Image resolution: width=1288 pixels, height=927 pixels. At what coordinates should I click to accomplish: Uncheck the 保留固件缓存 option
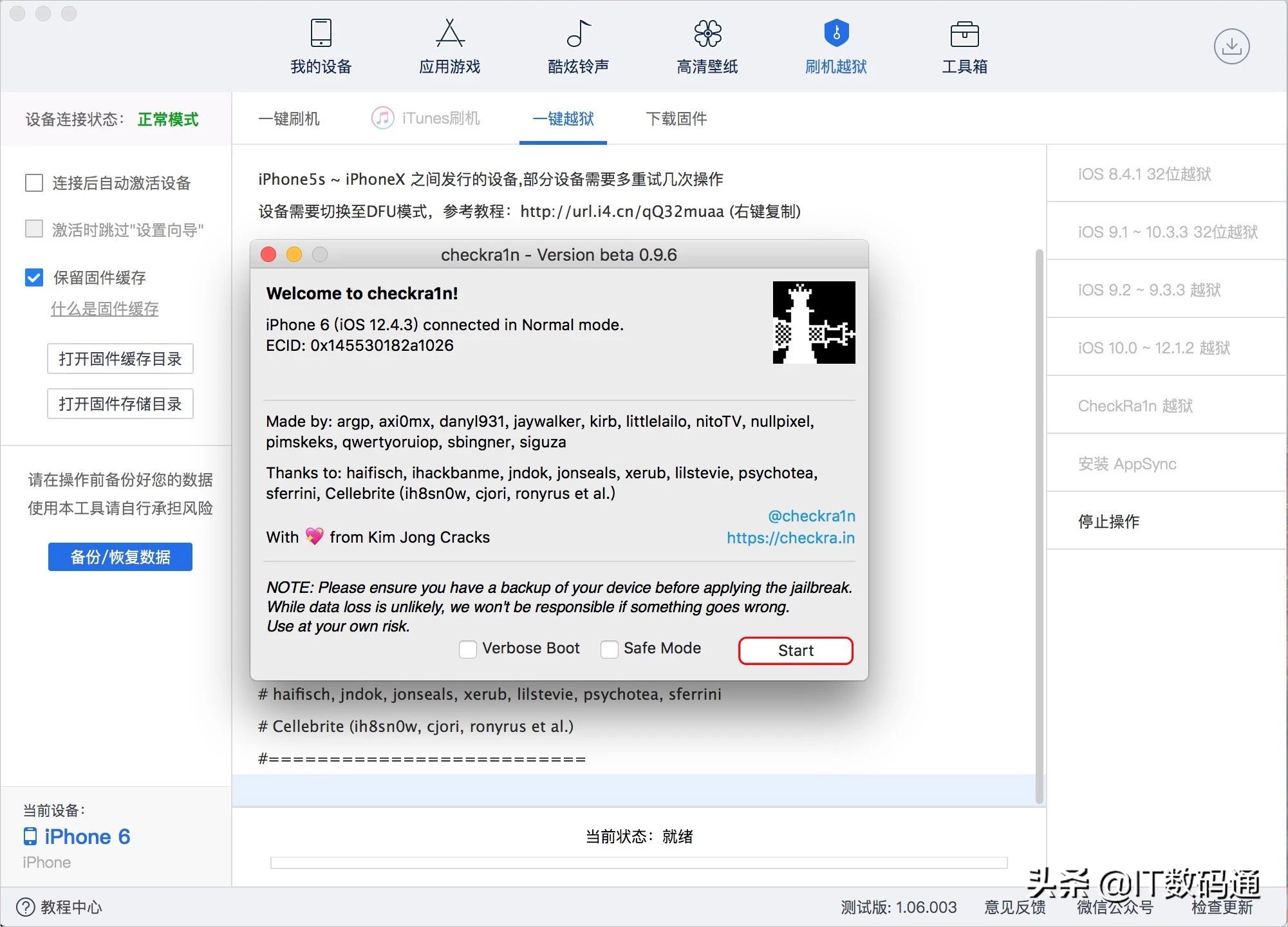pyautogui.click(x=33, y=277)
